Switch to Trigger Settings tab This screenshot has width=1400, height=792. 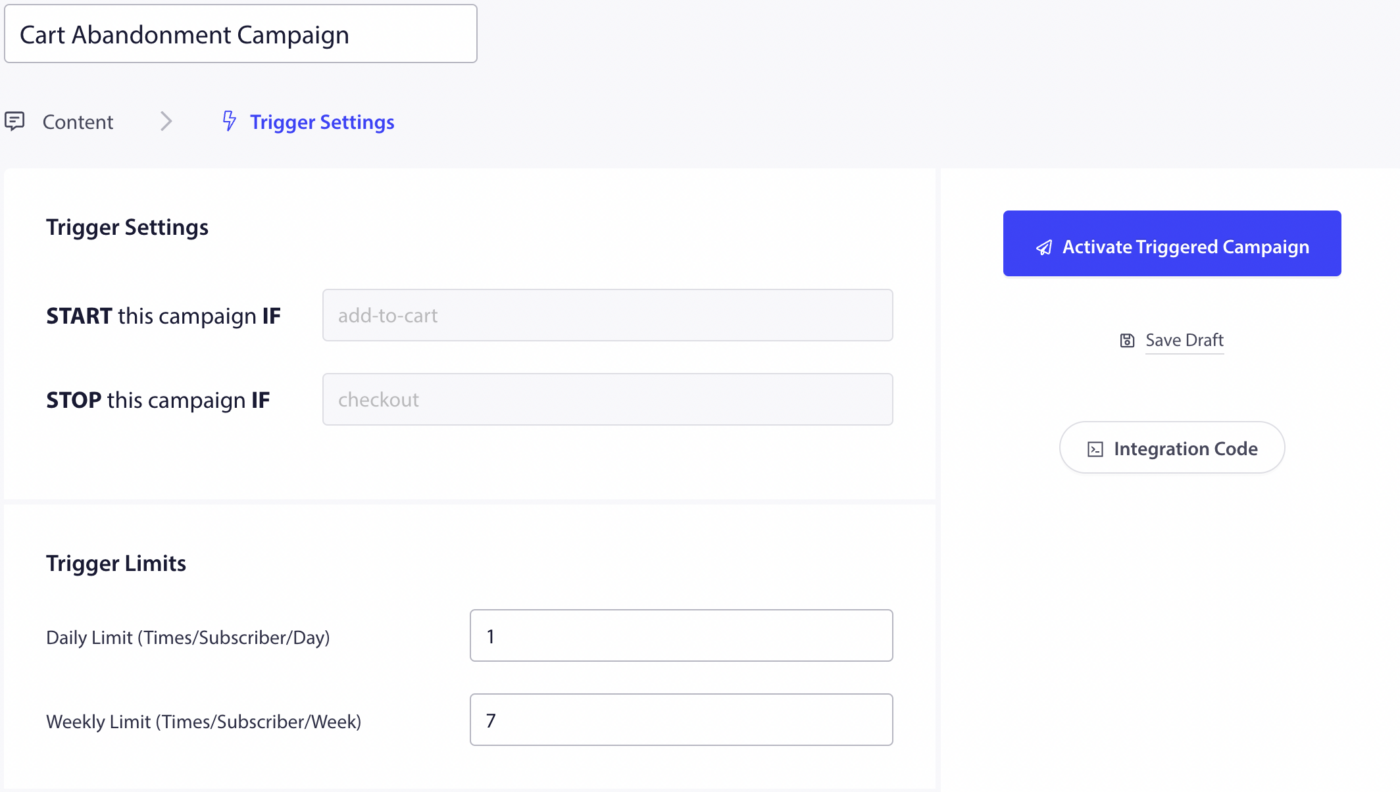tap(322, 122)
